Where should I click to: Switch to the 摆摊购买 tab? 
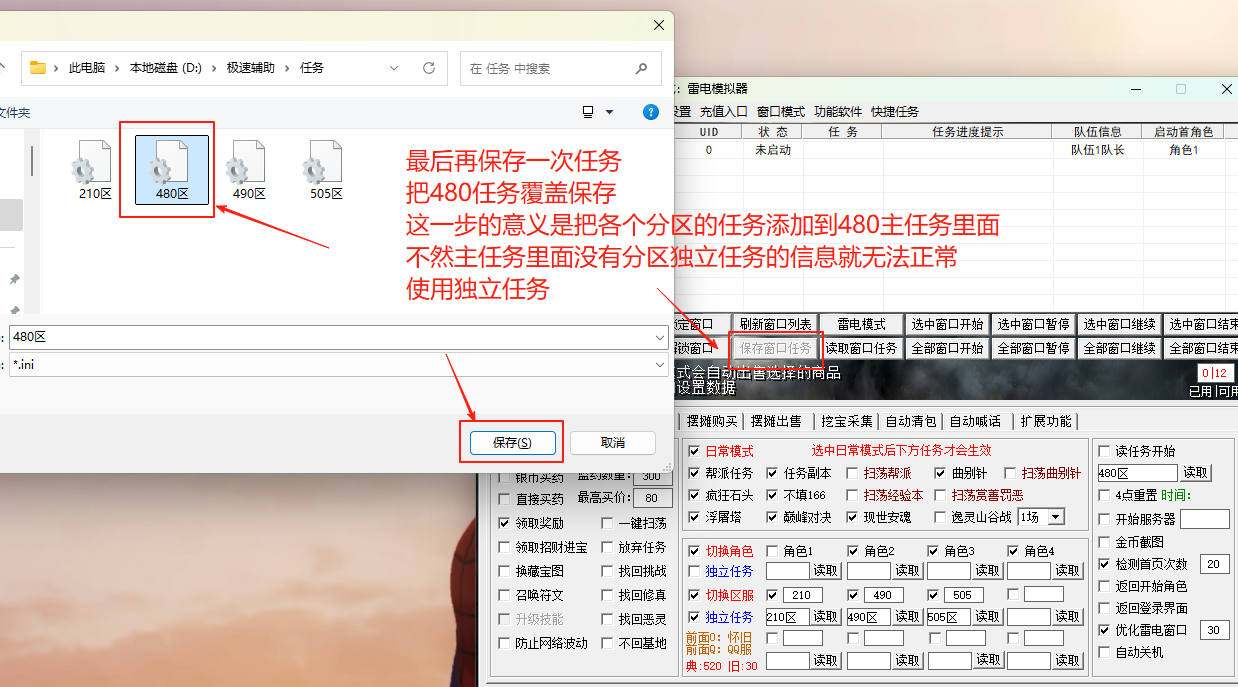[x=712, y=421]
